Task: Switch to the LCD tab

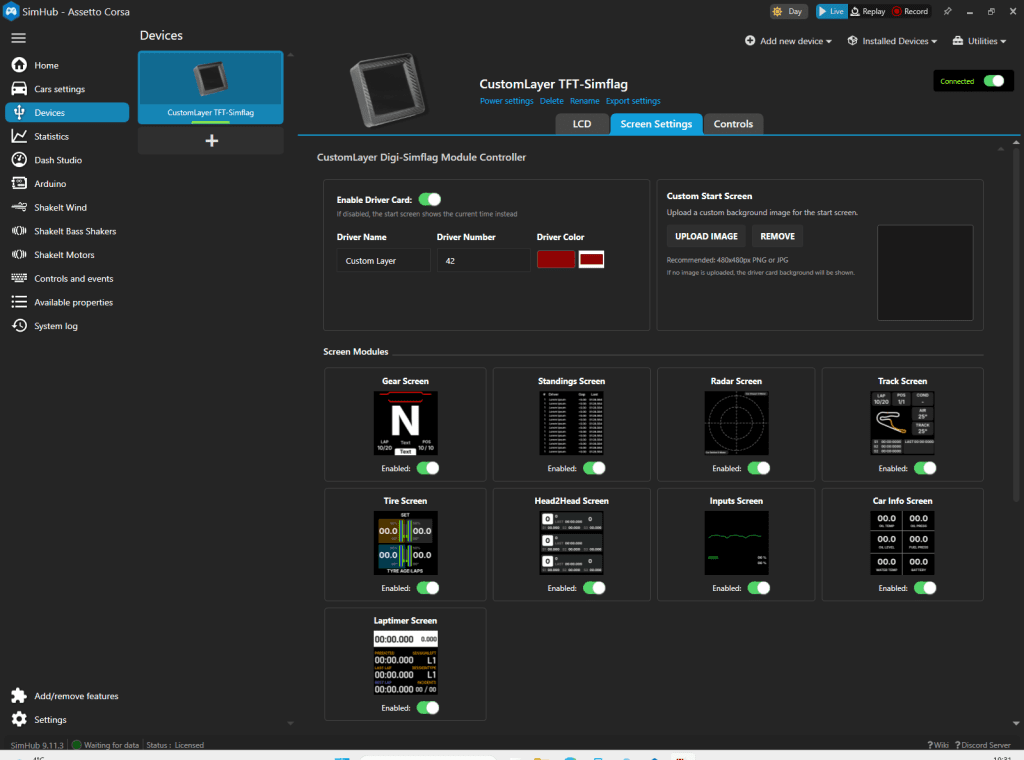Action: point(582,123)
